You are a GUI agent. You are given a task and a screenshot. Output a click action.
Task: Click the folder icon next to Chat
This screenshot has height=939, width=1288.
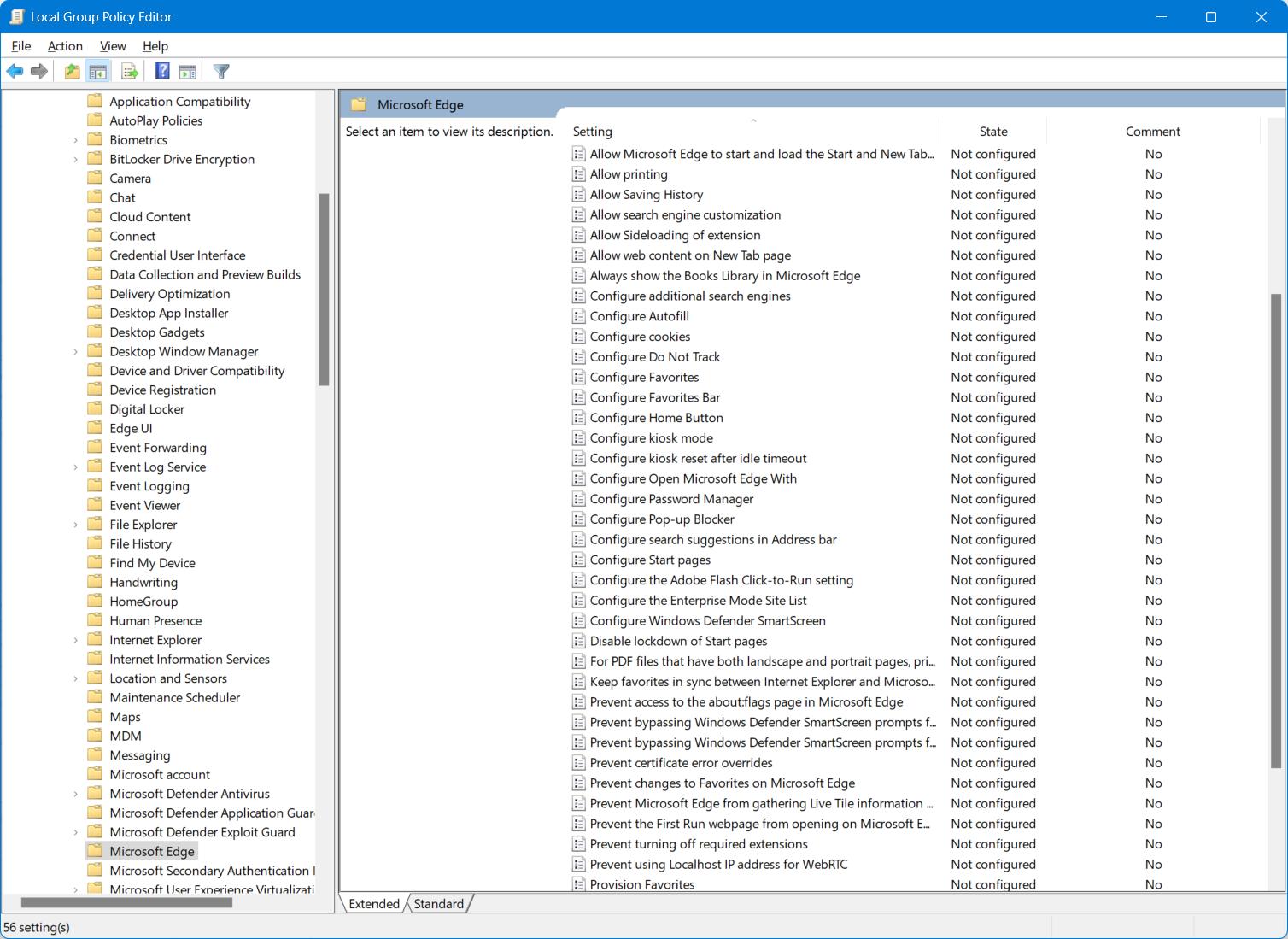(95, 197)
